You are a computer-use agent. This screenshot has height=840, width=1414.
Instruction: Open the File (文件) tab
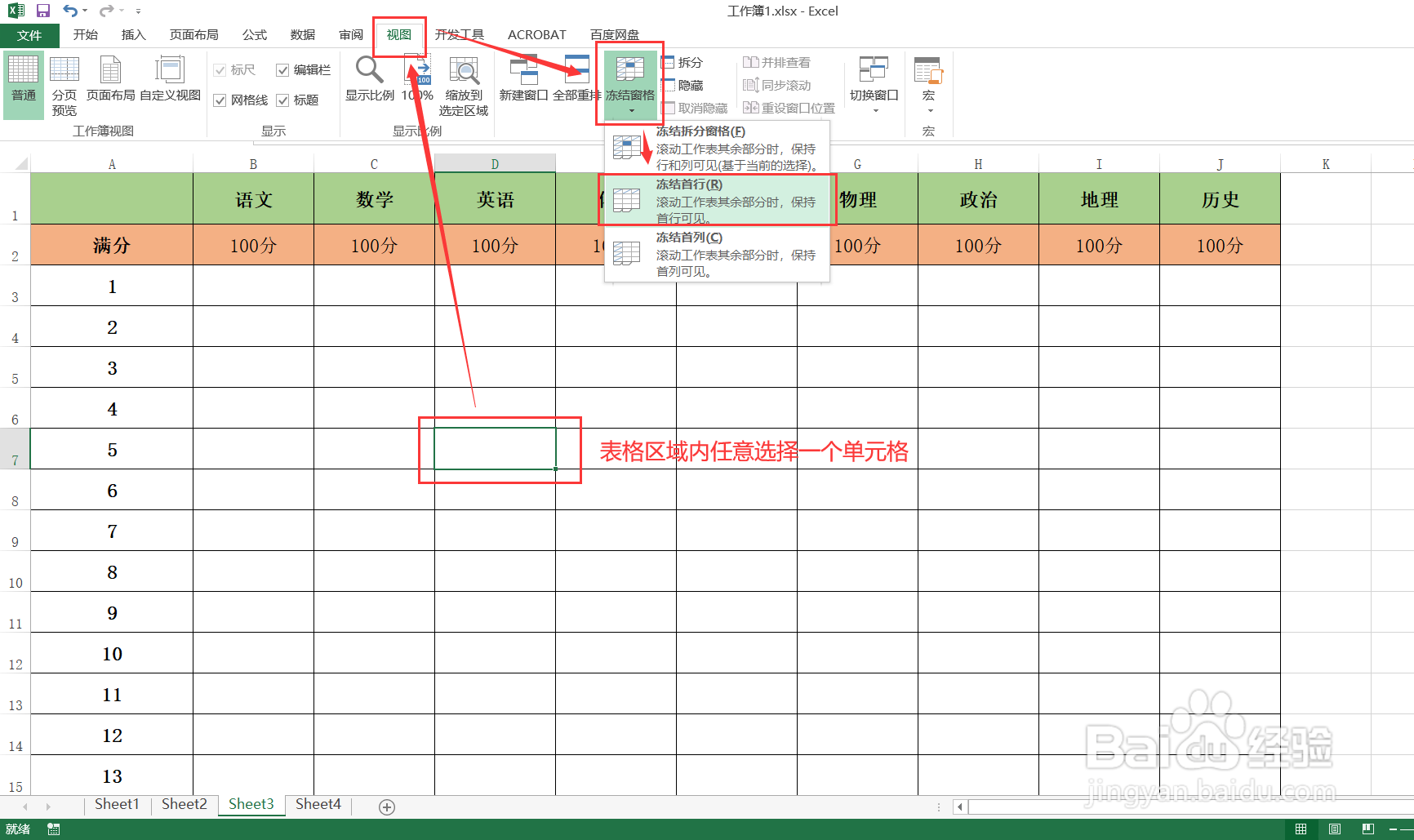tap(29, 35)
